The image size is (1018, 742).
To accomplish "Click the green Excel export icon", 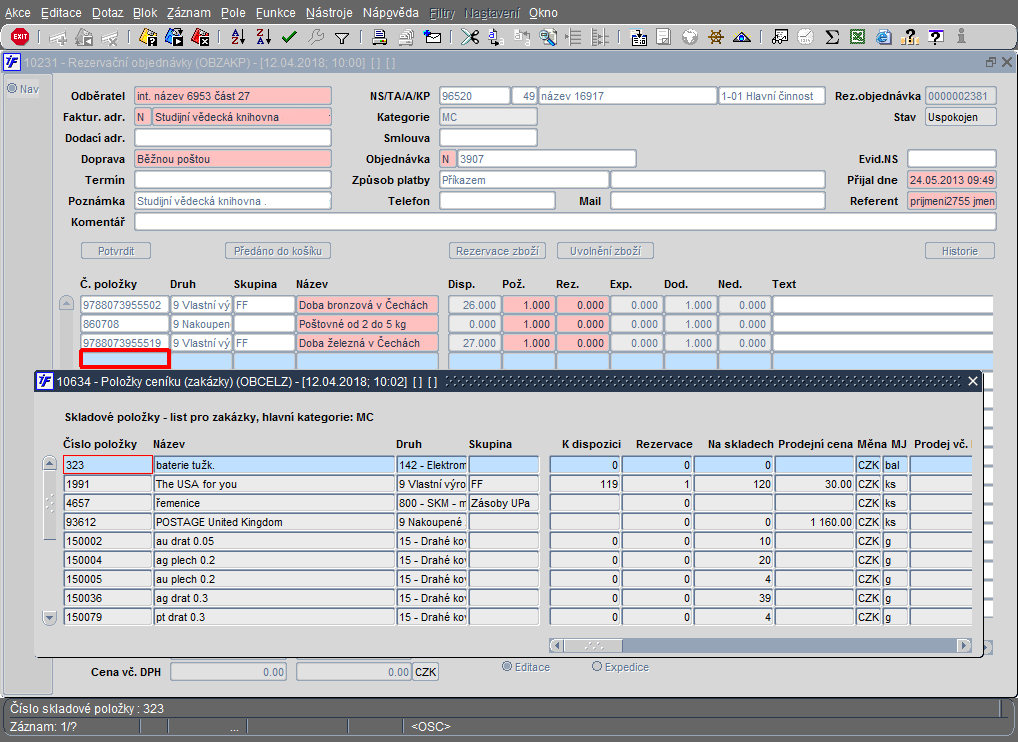I will pyautogui.click(x=857, y=37).
